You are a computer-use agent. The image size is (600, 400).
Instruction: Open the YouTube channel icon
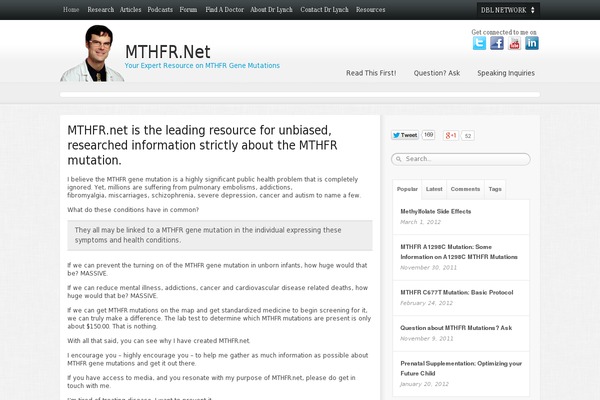click(x=514, y=43)
